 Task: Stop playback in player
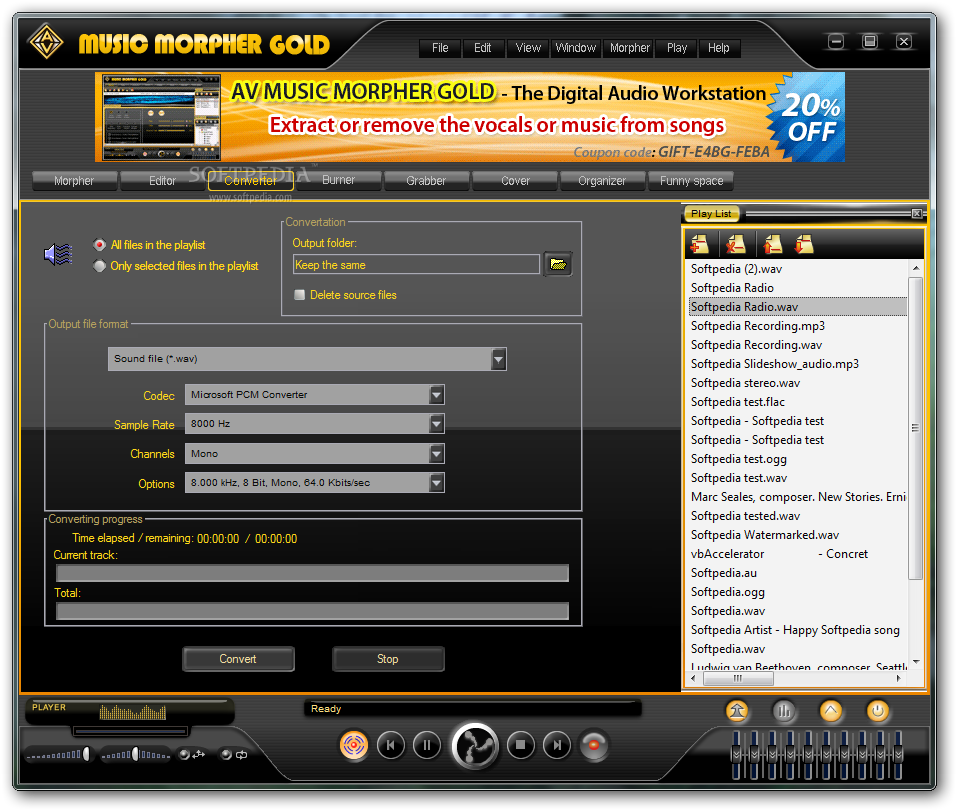click(521, 745)
